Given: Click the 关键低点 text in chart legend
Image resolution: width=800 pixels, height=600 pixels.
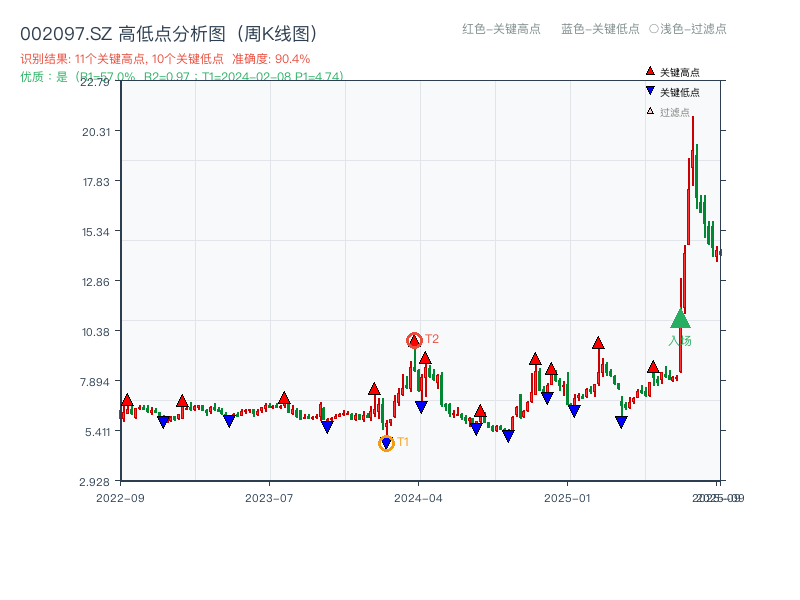Looking at the screenshot, I should pyautogui.click(x=680, y=92).
